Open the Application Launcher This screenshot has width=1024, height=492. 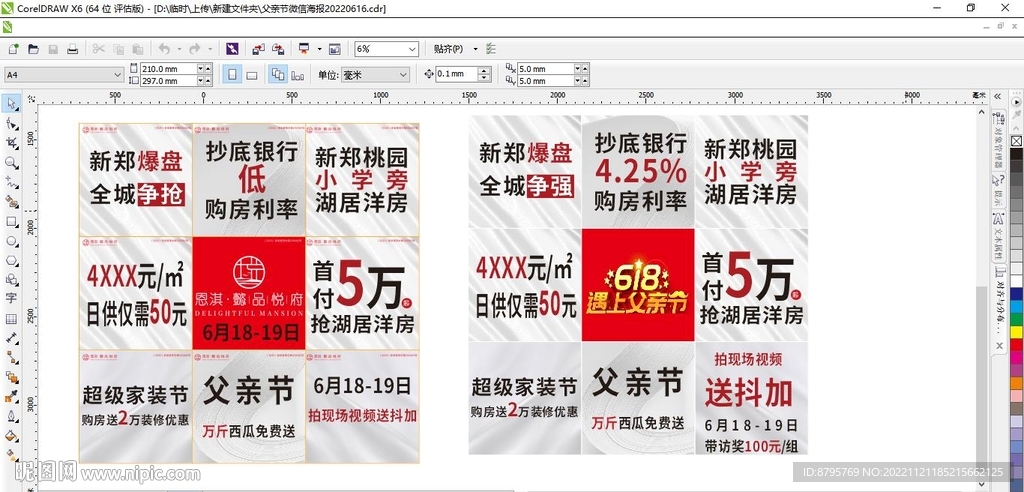coord(304,49)
